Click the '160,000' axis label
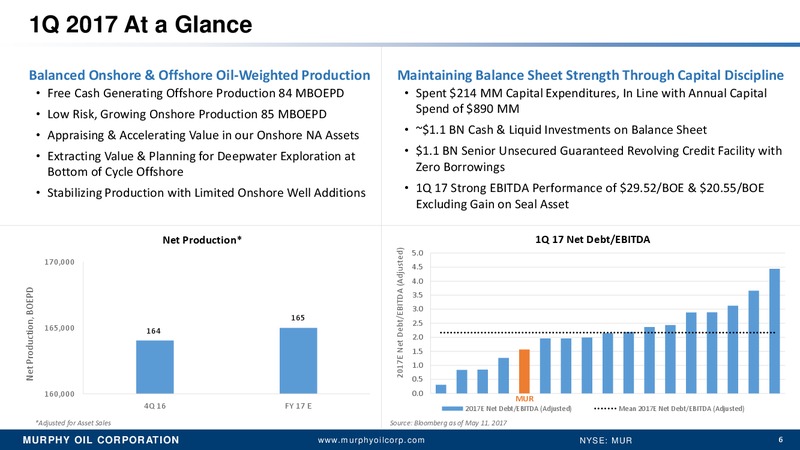The height and width of the screenshot is (450, 800). click(x=59, y=394)
